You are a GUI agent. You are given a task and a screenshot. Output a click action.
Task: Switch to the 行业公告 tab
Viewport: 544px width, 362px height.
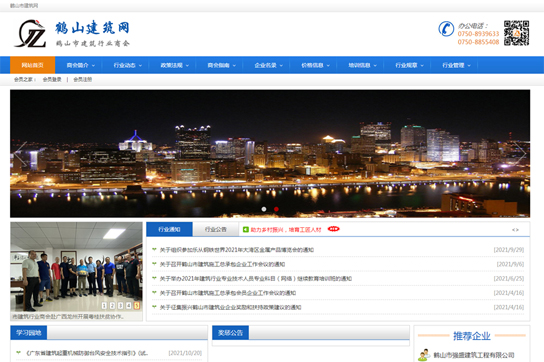[216, 229]
